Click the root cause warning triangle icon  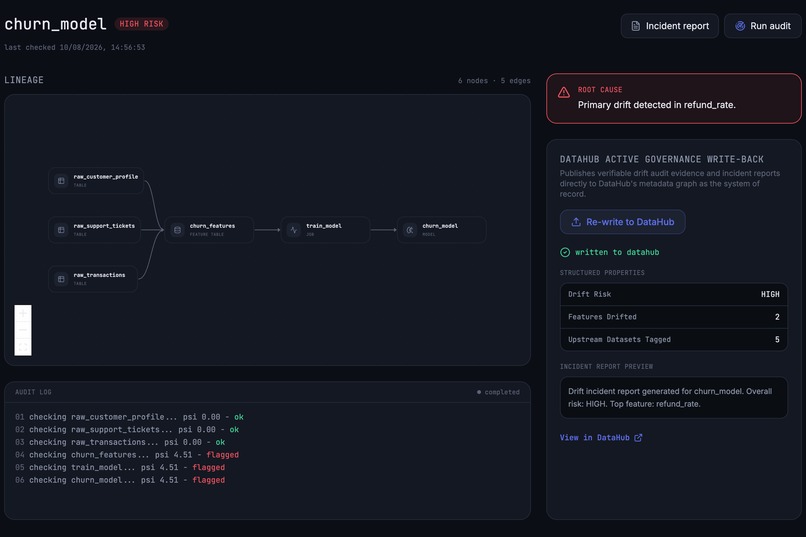[x=564, y=92]
